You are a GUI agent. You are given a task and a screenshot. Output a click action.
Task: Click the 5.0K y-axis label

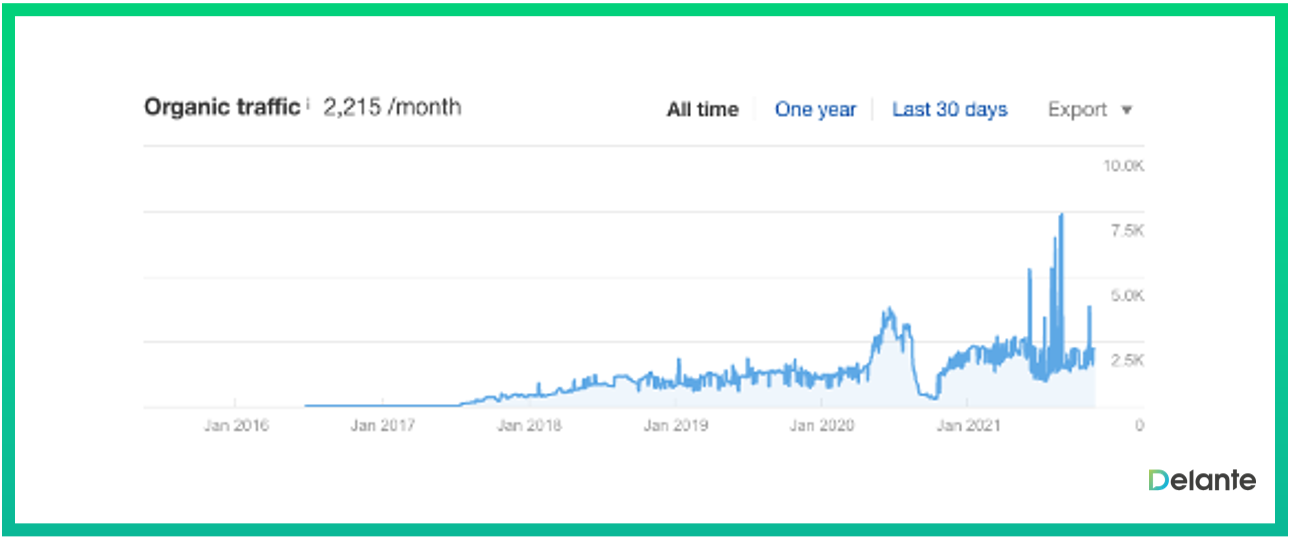(1125, 296)
